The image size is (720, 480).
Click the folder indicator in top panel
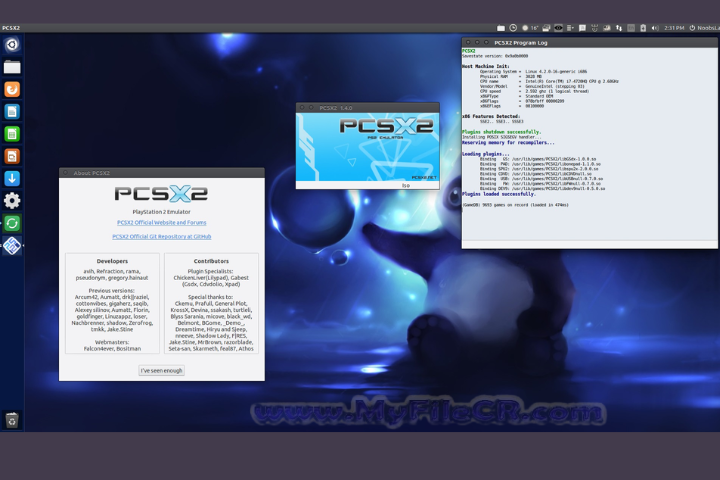click(x=501, y=28)
